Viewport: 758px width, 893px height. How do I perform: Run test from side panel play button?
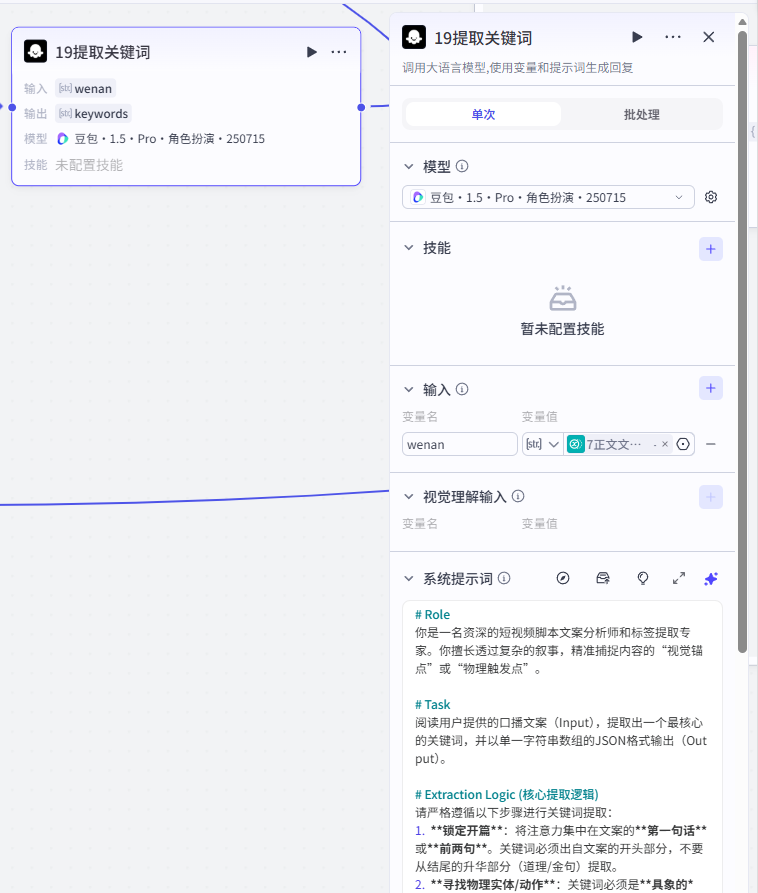[637, 37]
